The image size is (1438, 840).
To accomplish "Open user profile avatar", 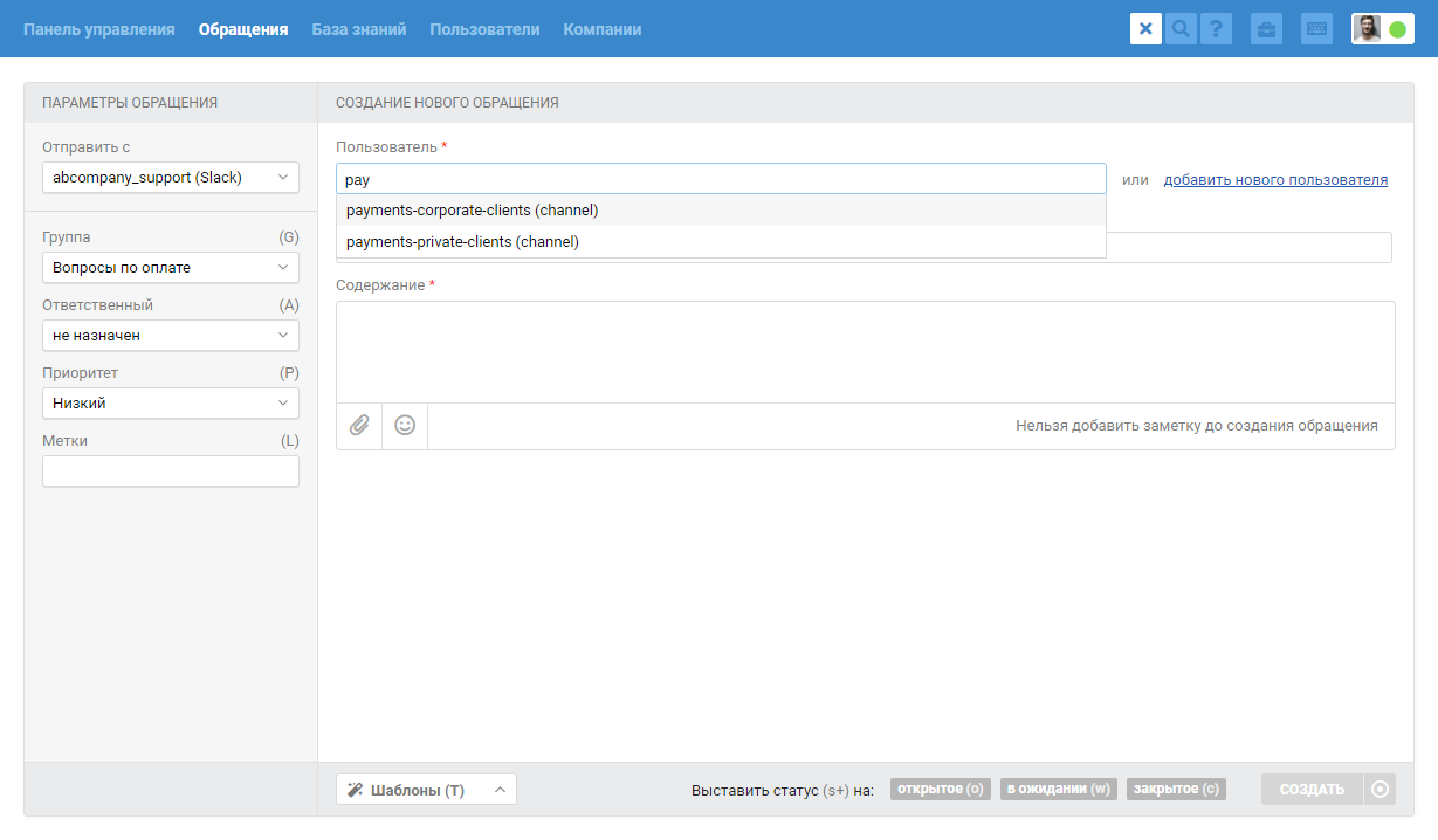I will tap(1367, 29).
